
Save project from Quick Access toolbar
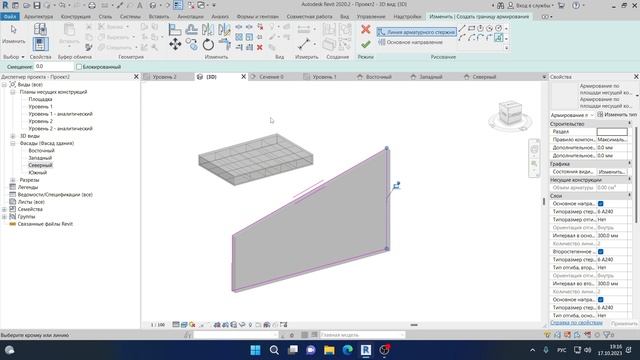pyautogui.click(x=37, y=5)
